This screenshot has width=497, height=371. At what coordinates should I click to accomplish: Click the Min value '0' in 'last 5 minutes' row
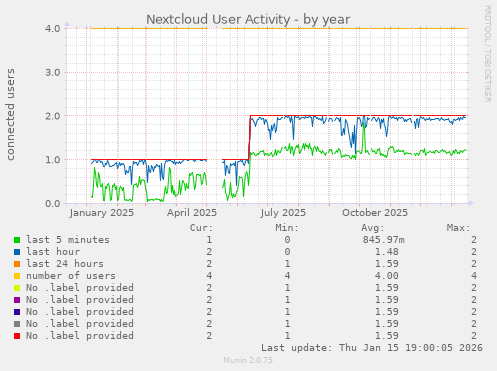(x=287, y=240)
